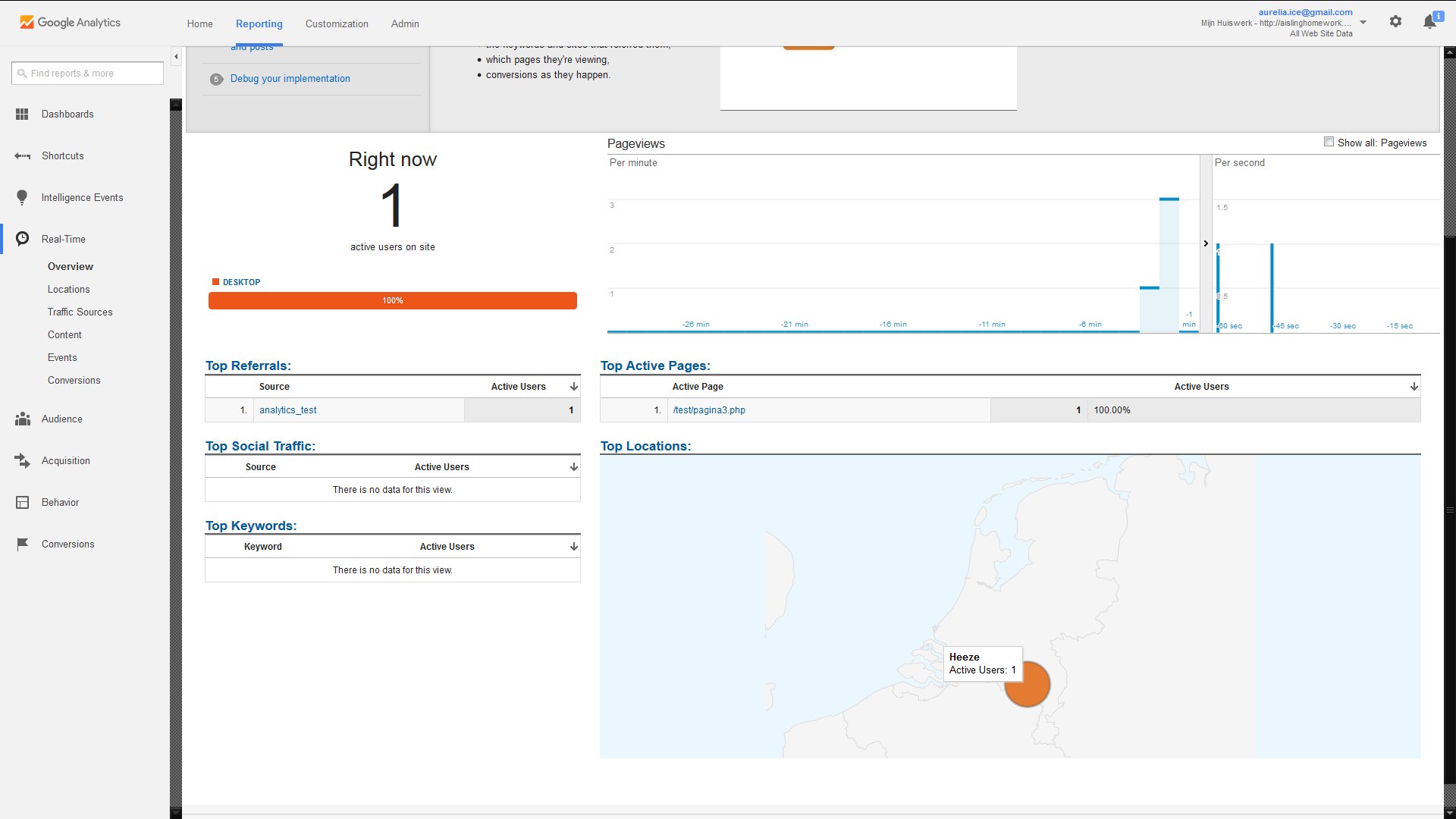The image size is (1456, 819).
Task: Enable Show all Pageviews checkbox
Action: click(1329, 142)
